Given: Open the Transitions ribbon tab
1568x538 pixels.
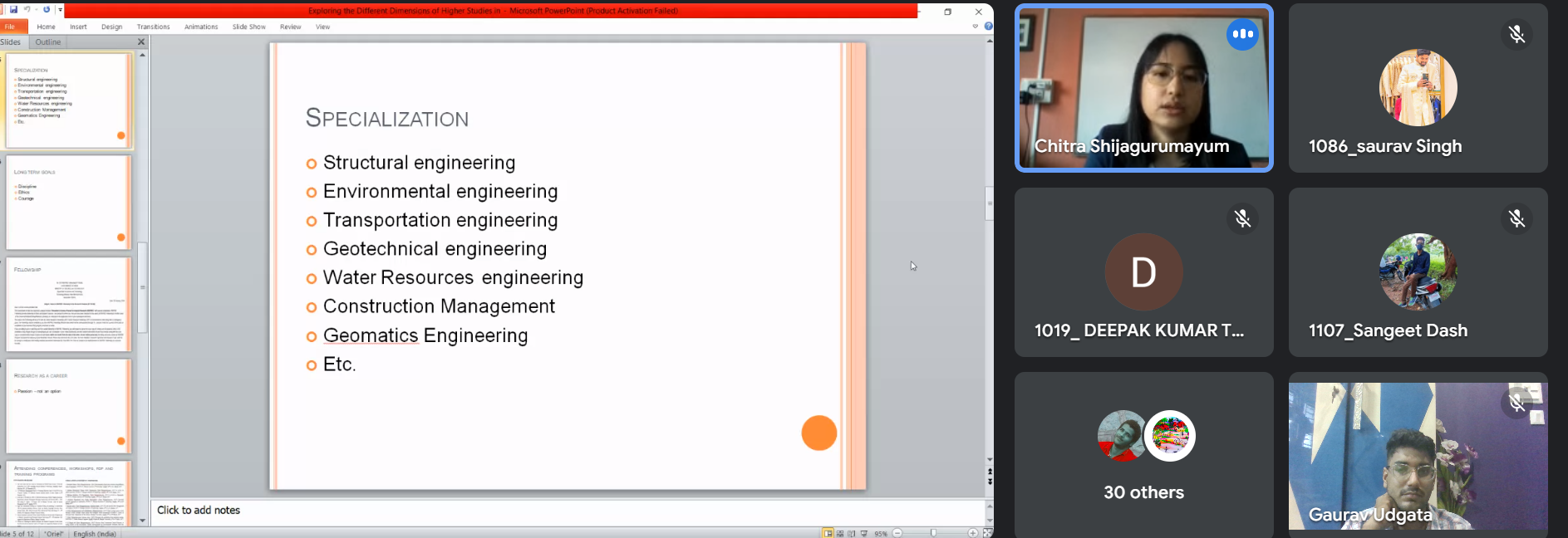Looking at the screenshot, I should 153,27.
